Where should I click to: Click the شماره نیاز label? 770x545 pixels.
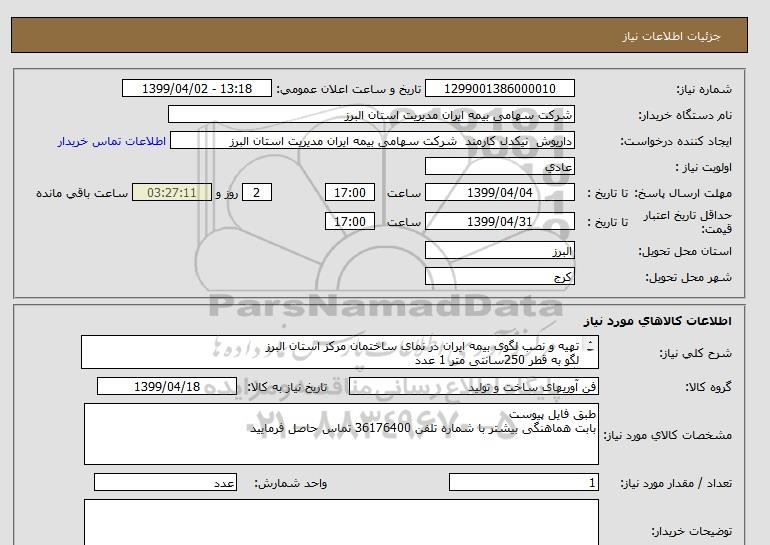pyautogui.click(x=704, y=89)
